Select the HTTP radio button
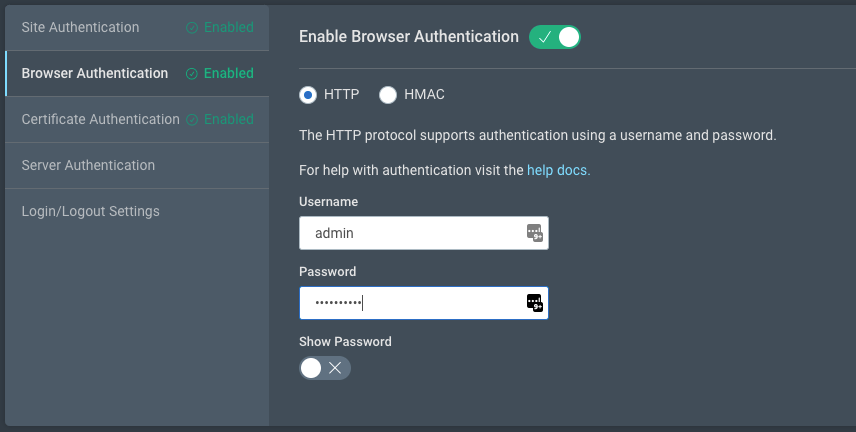The image size is (856, 432). (308, 95)
